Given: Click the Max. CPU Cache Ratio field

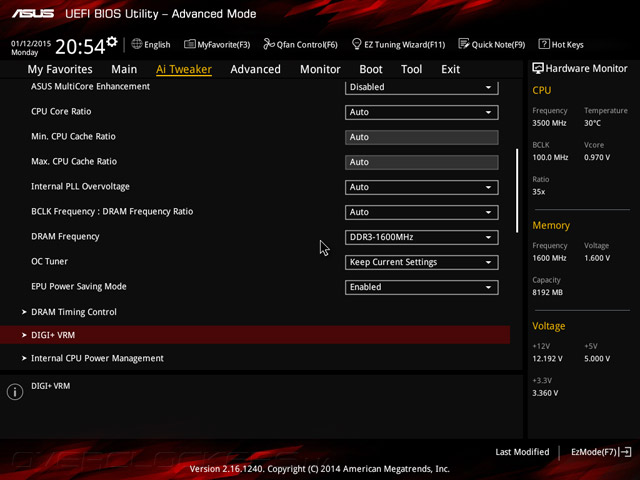Looking at the screenshot, I should tap(422, 162).
